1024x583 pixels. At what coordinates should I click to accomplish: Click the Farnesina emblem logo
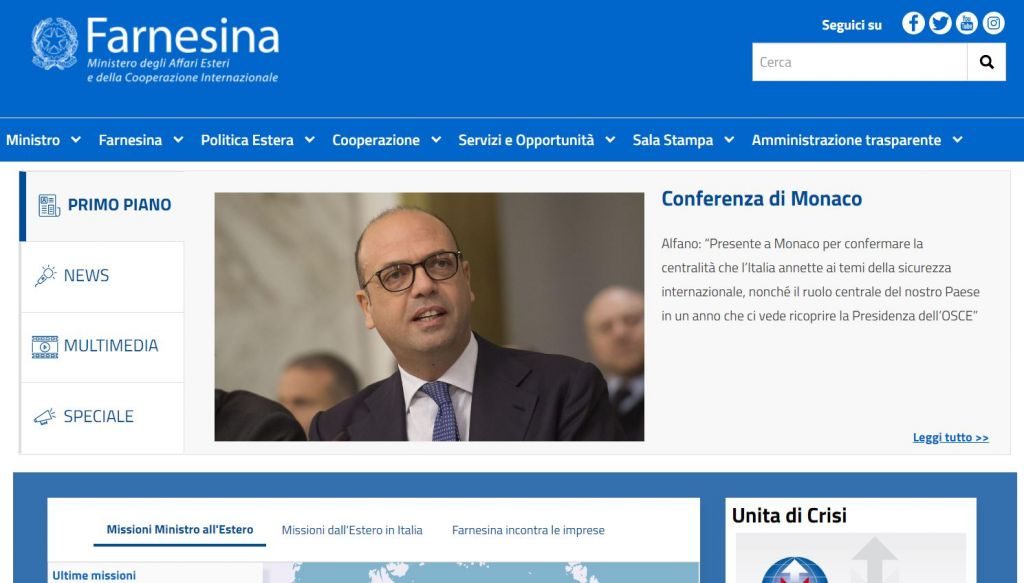pos(55,44)
